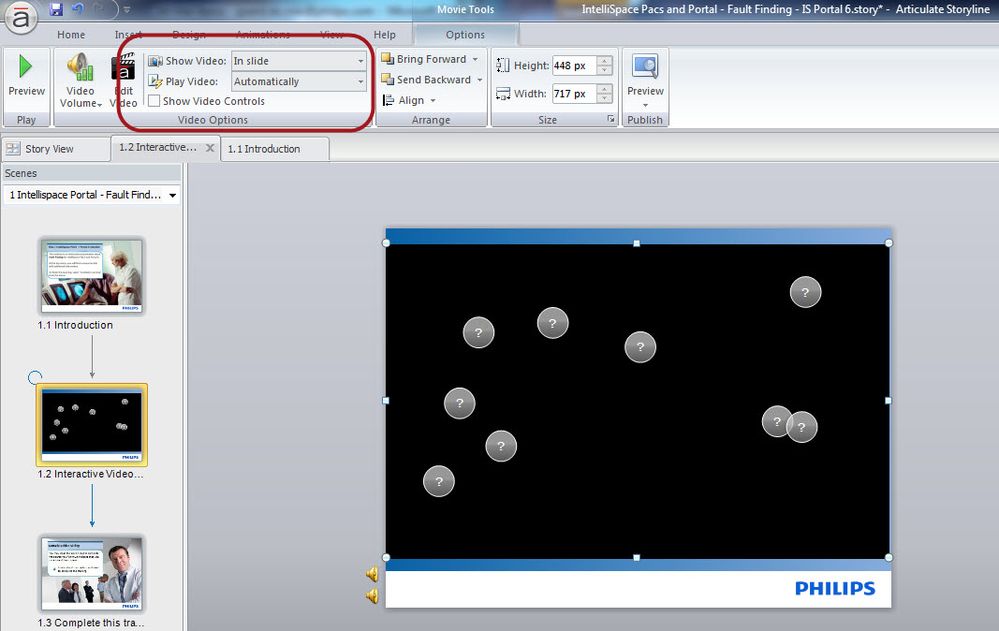Select the 1.3 Complete this slide thumbnail
The height and width of the screenshot is (631, 999).
pos(92,573)
